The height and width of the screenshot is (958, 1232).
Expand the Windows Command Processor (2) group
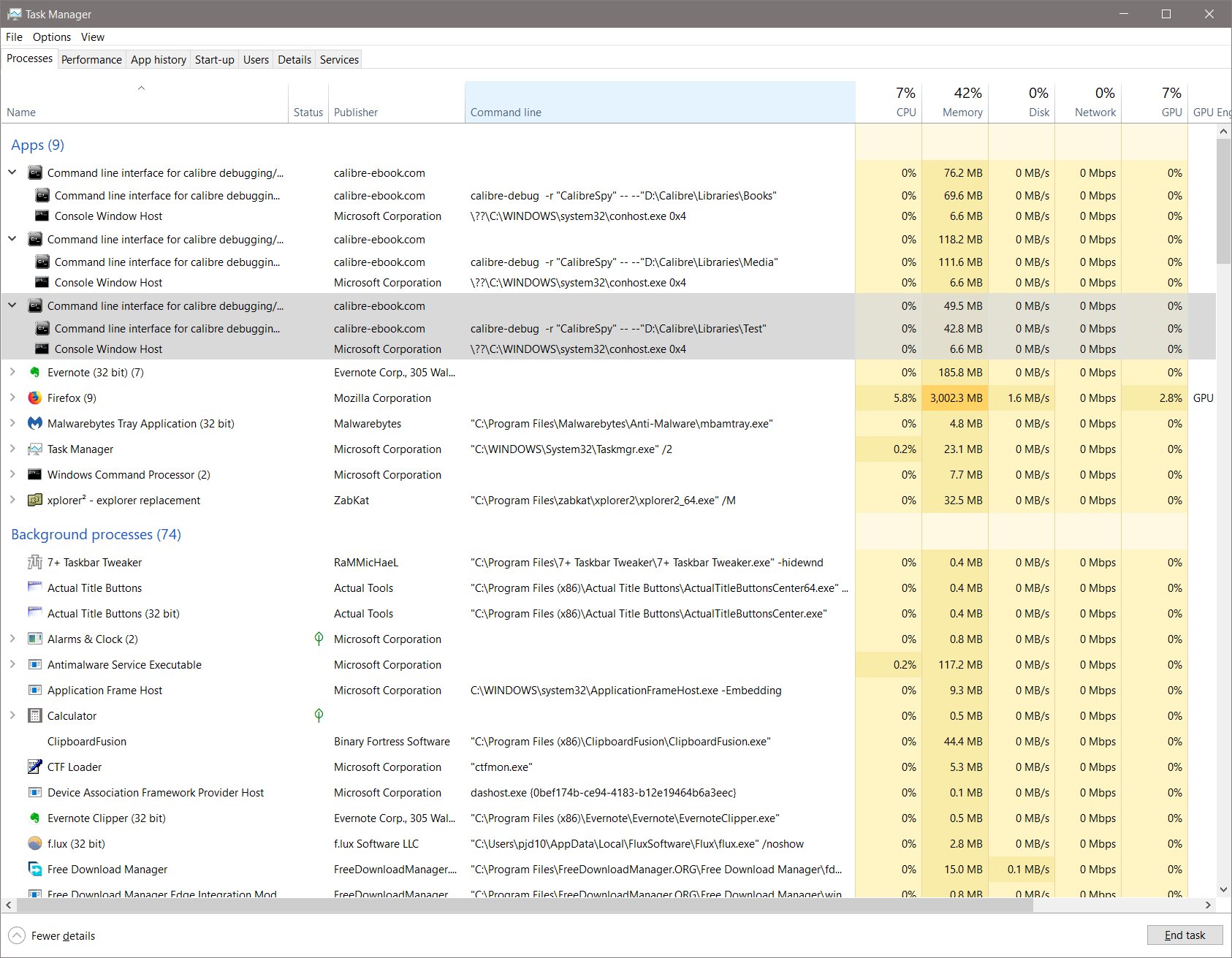[x=12, y=474]
